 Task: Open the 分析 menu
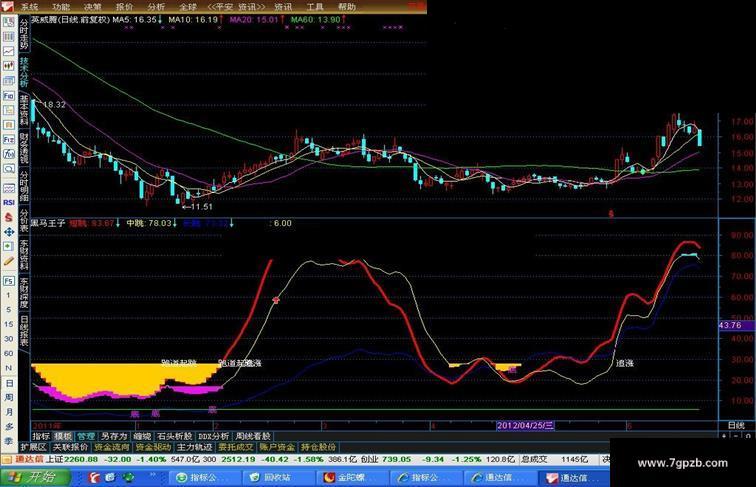pyautogui.click(x=156, y=7)
